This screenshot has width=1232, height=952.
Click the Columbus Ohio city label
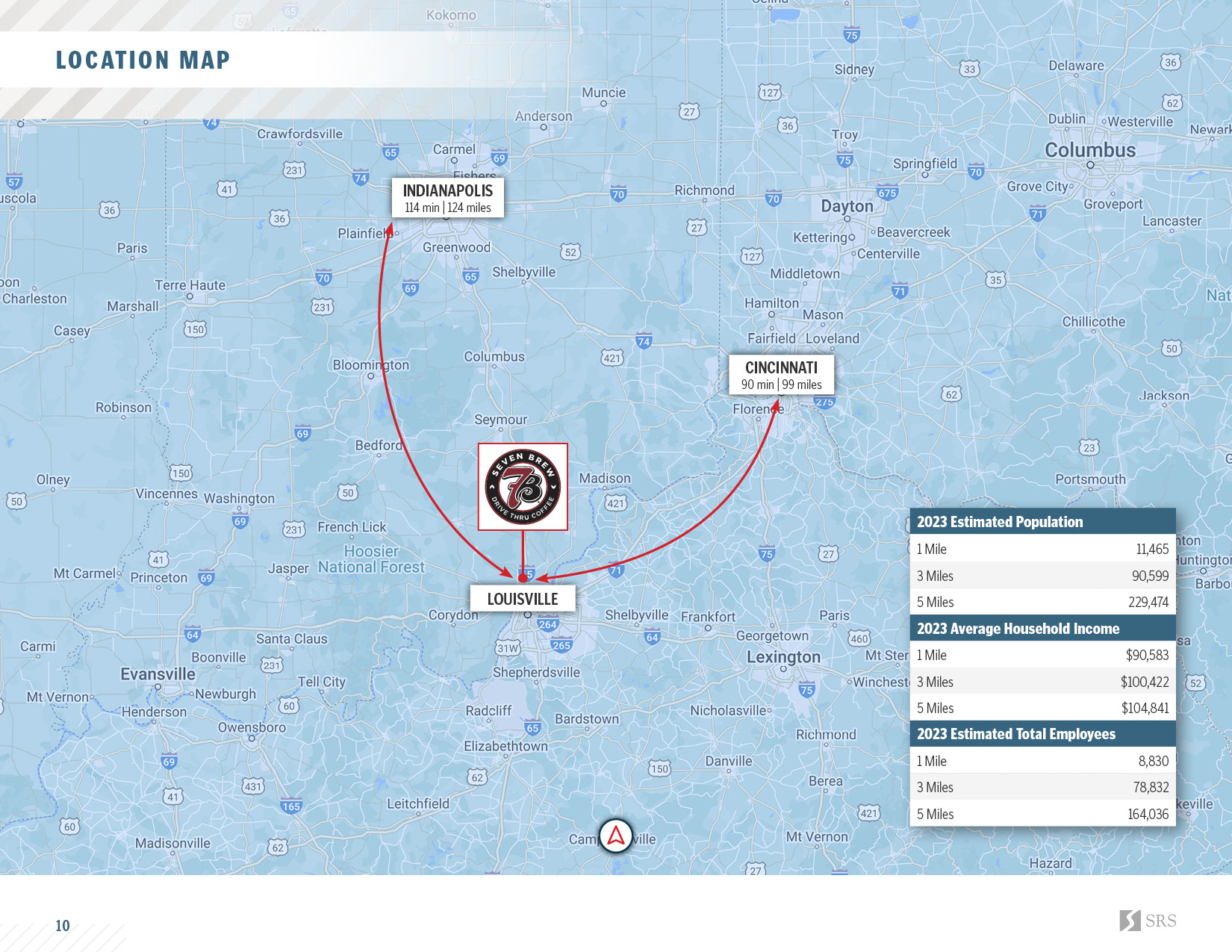click(x=1090, y=150)
